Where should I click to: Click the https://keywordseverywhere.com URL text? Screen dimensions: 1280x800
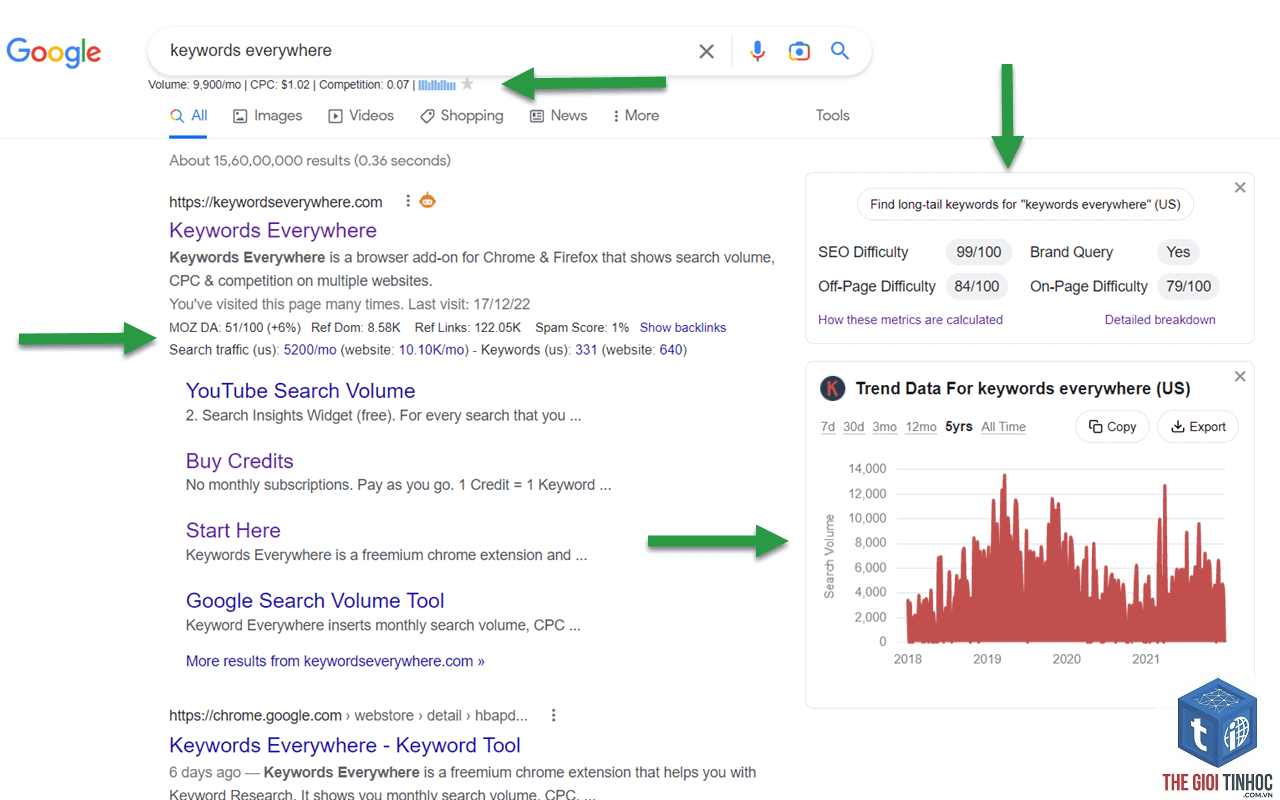click(x=276, y=202)
